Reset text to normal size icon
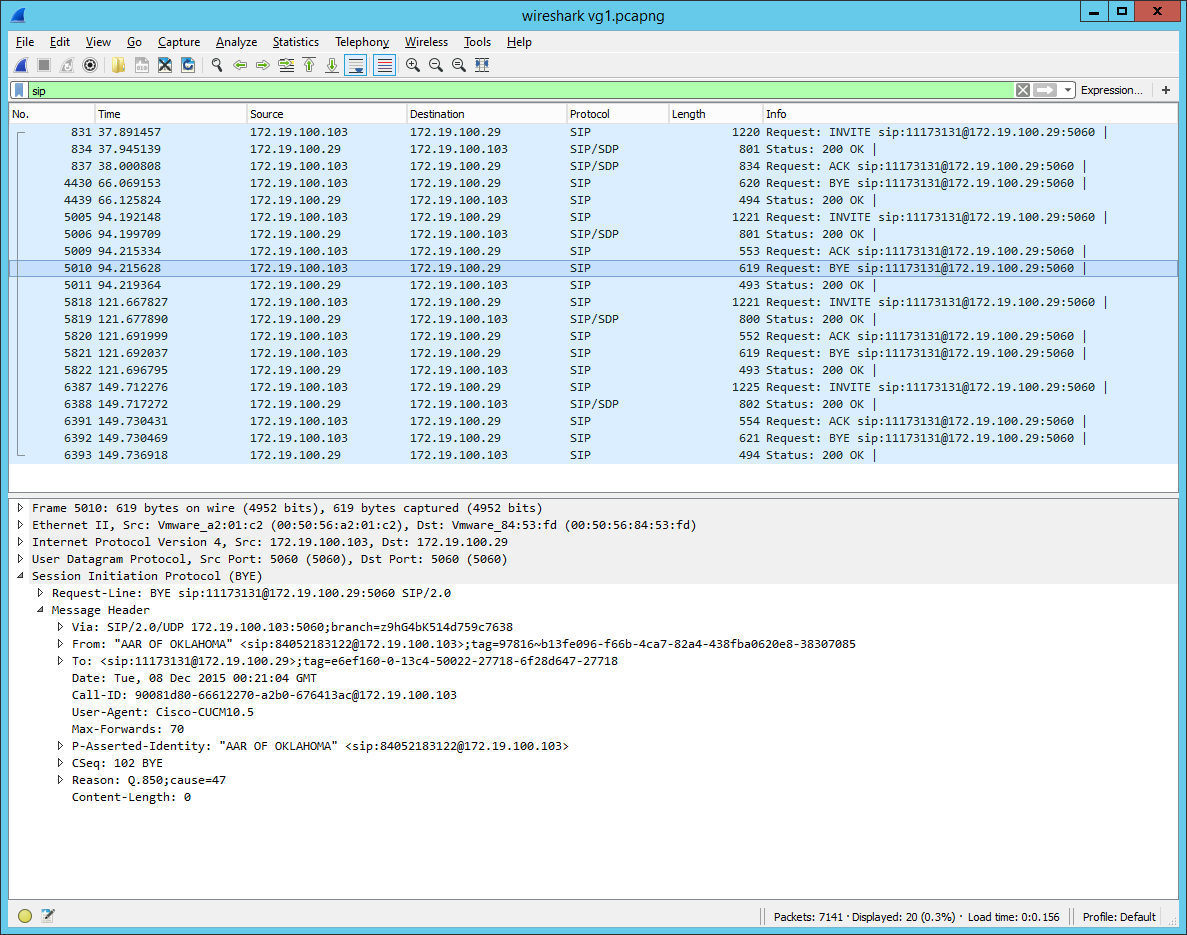Screen dimensions: 1187x935 pyautogui.click(x=459, y=65)
